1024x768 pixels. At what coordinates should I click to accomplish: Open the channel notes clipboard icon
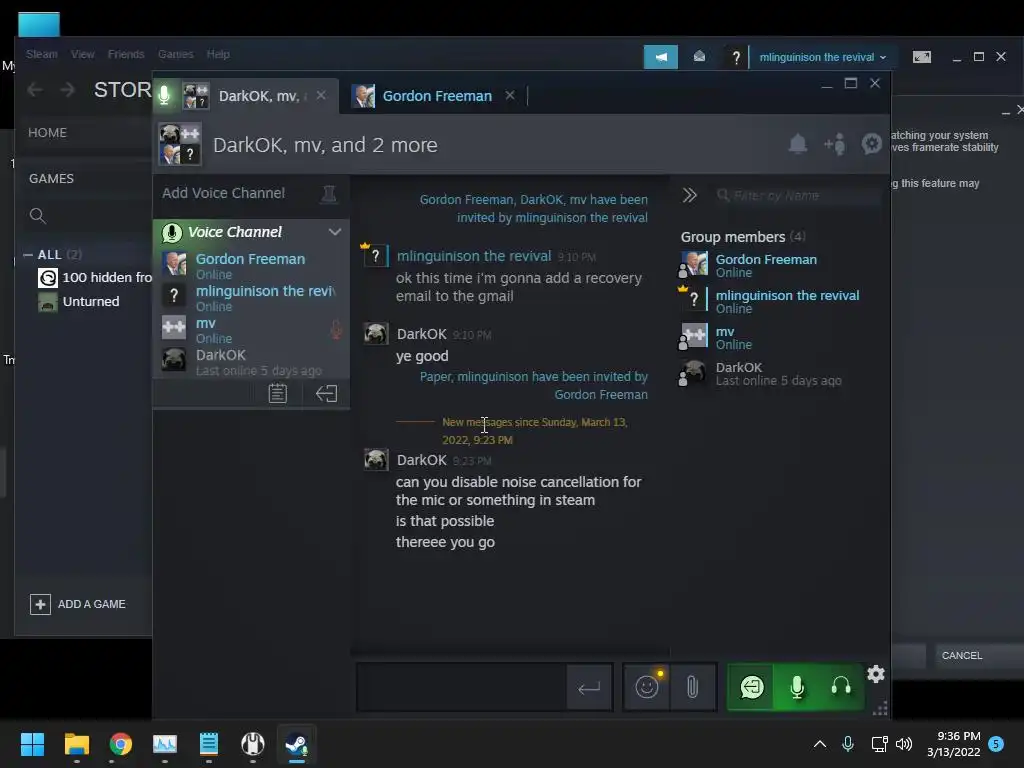(x=278, y=393)
